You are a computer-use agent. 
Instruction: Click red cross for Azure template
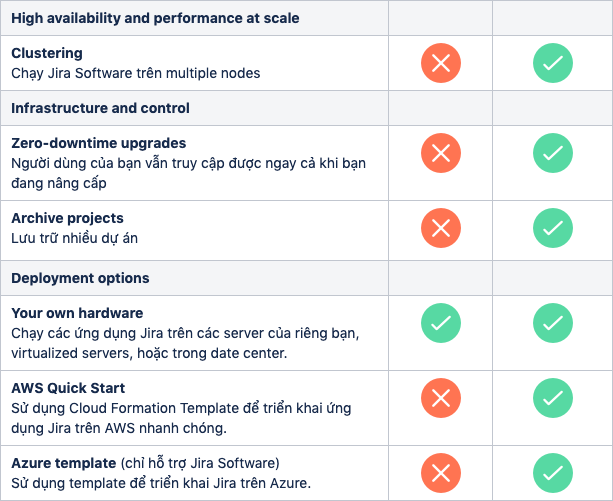441,473
